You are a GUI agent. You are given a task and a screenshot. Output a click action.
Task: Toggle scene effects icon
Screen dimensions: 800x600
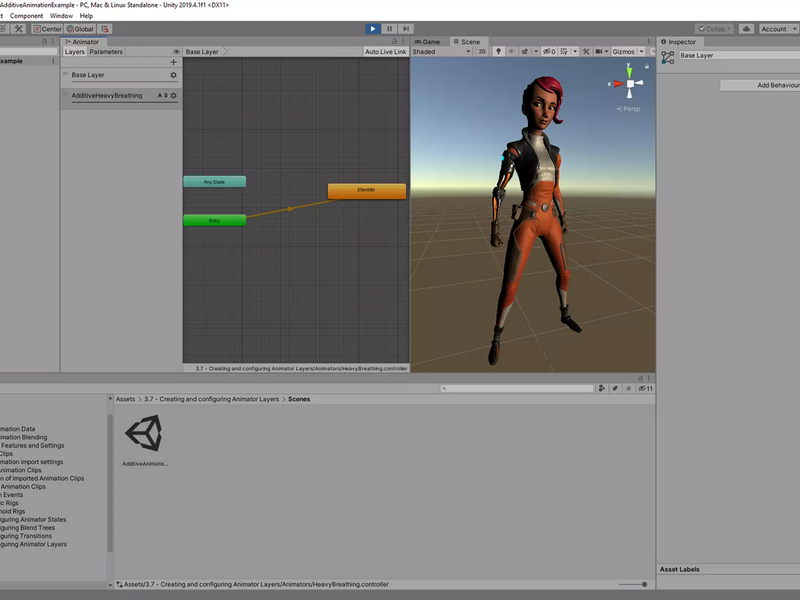(x=524, y=52)
